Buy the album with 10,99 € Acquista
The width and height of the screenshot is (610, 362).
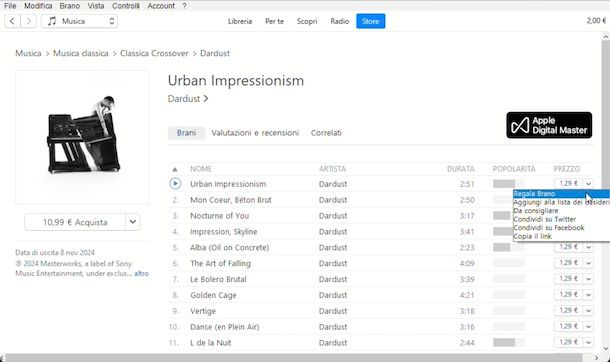(75, 222)
